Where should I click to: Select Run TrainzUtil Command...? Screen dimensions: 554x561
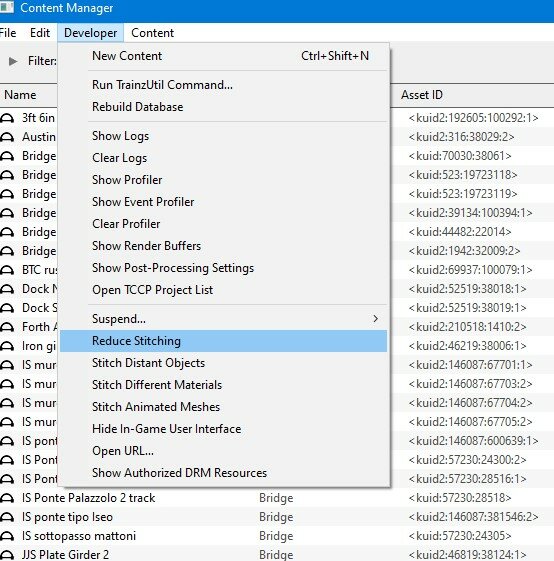click(223, 85)
